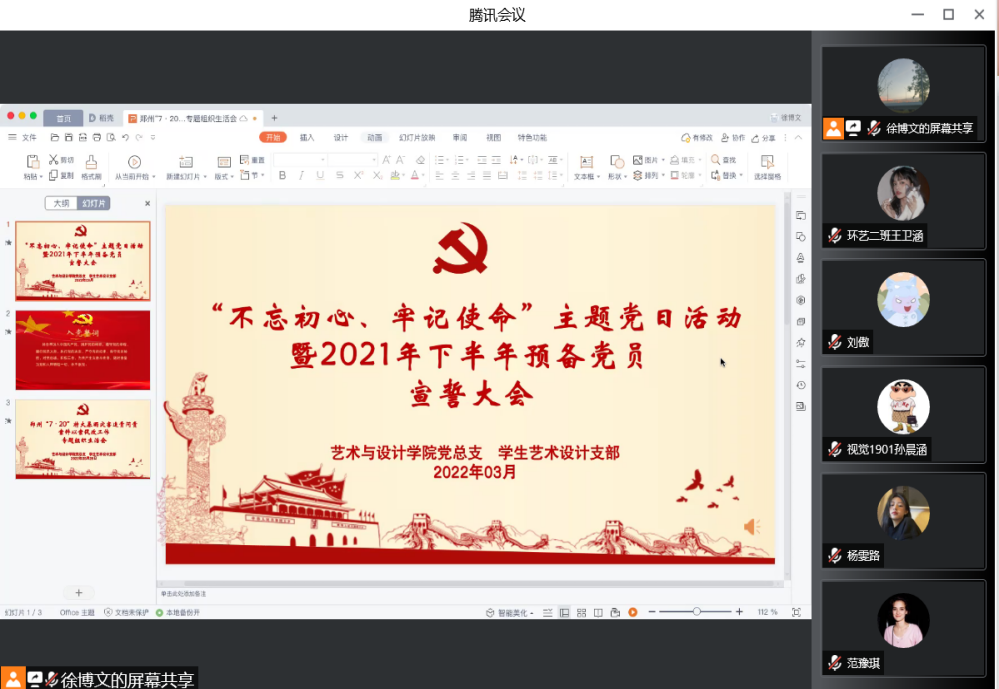Open the new slide (新建幻灯片) dropdown

coord(186,177)
